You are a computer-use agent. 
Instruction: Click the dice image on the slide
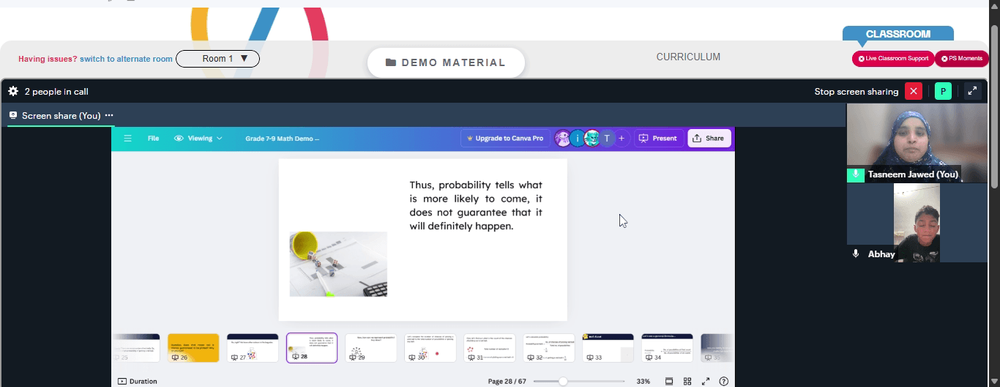338,264
